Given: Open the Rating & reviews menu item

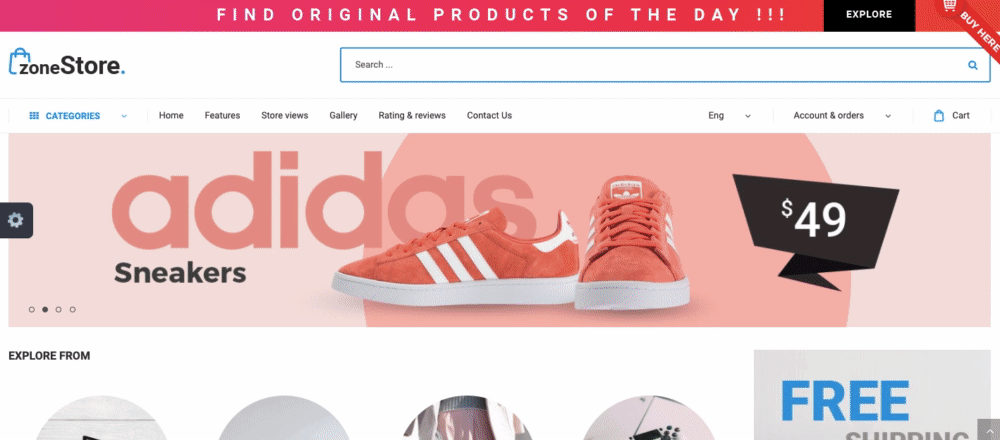Looking at the screenshot, I should (x=412, y=115).
